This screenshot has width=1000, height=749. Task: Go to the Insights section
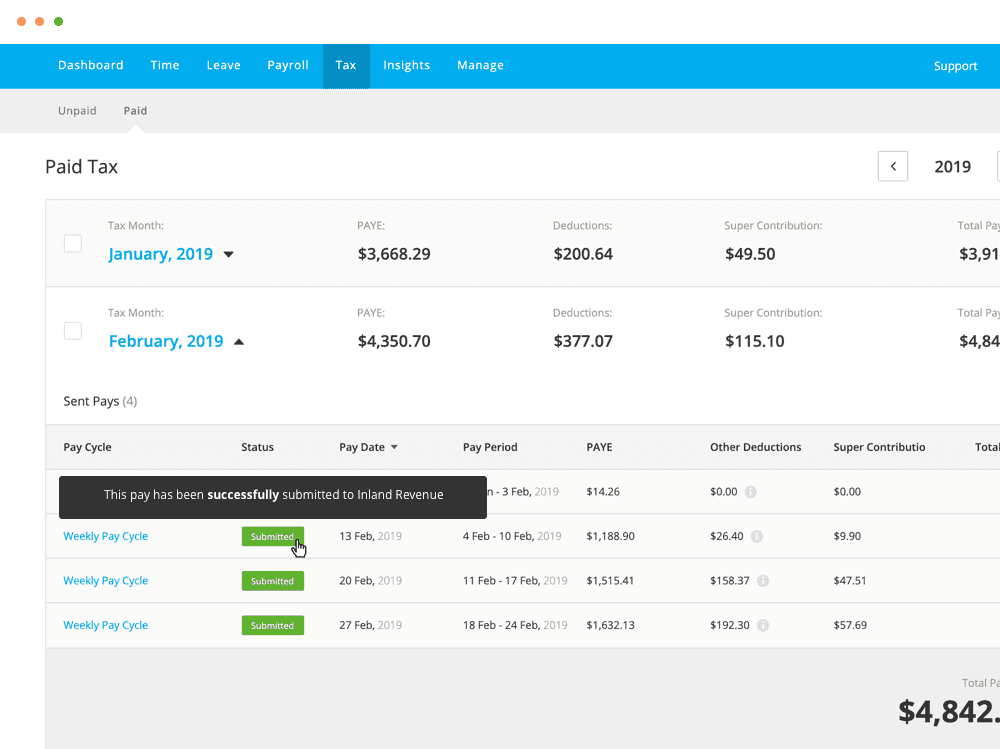tap(406, 66)
